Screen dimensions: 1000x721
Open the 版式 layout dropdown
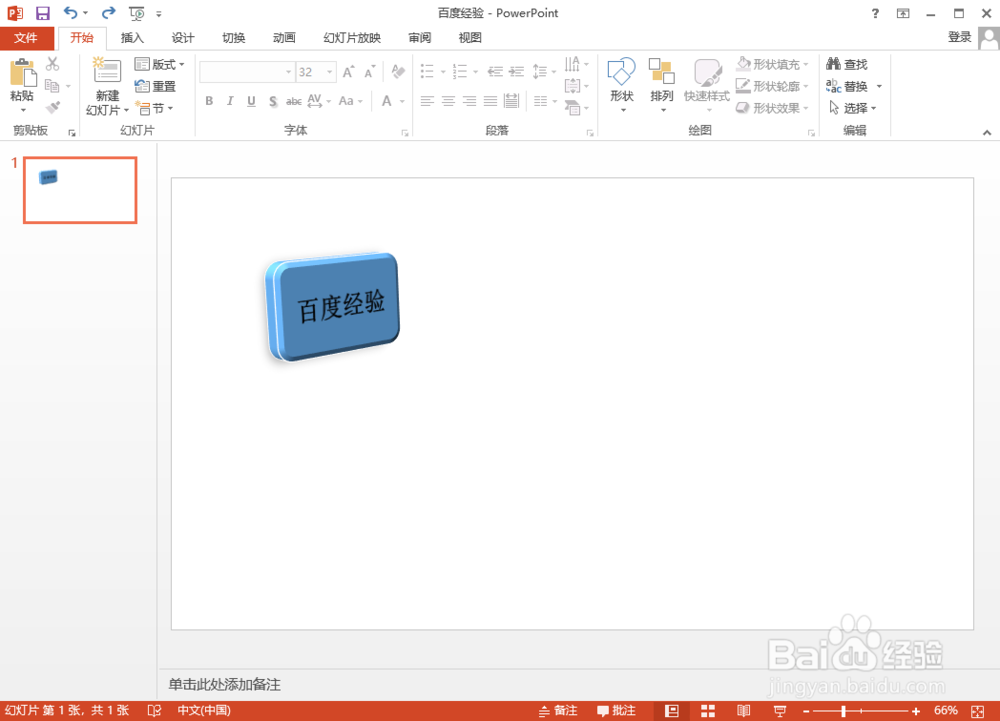159,64
